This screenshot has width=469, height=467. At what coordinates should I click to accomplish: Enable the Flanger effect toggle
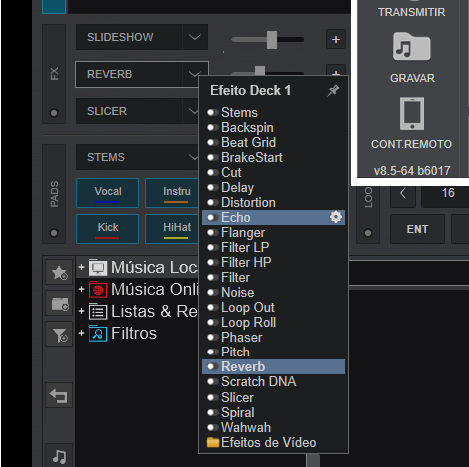212,232
